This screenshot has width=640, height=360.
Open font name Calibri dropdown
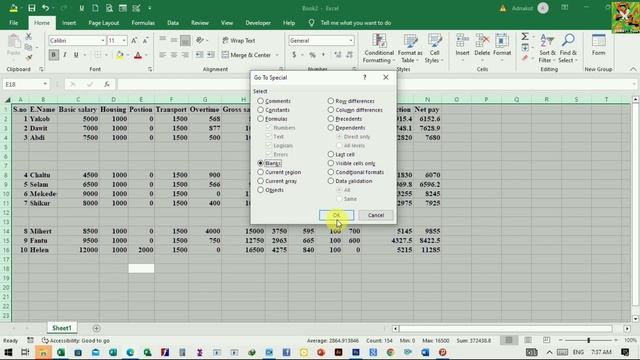[x=102, y=40]
